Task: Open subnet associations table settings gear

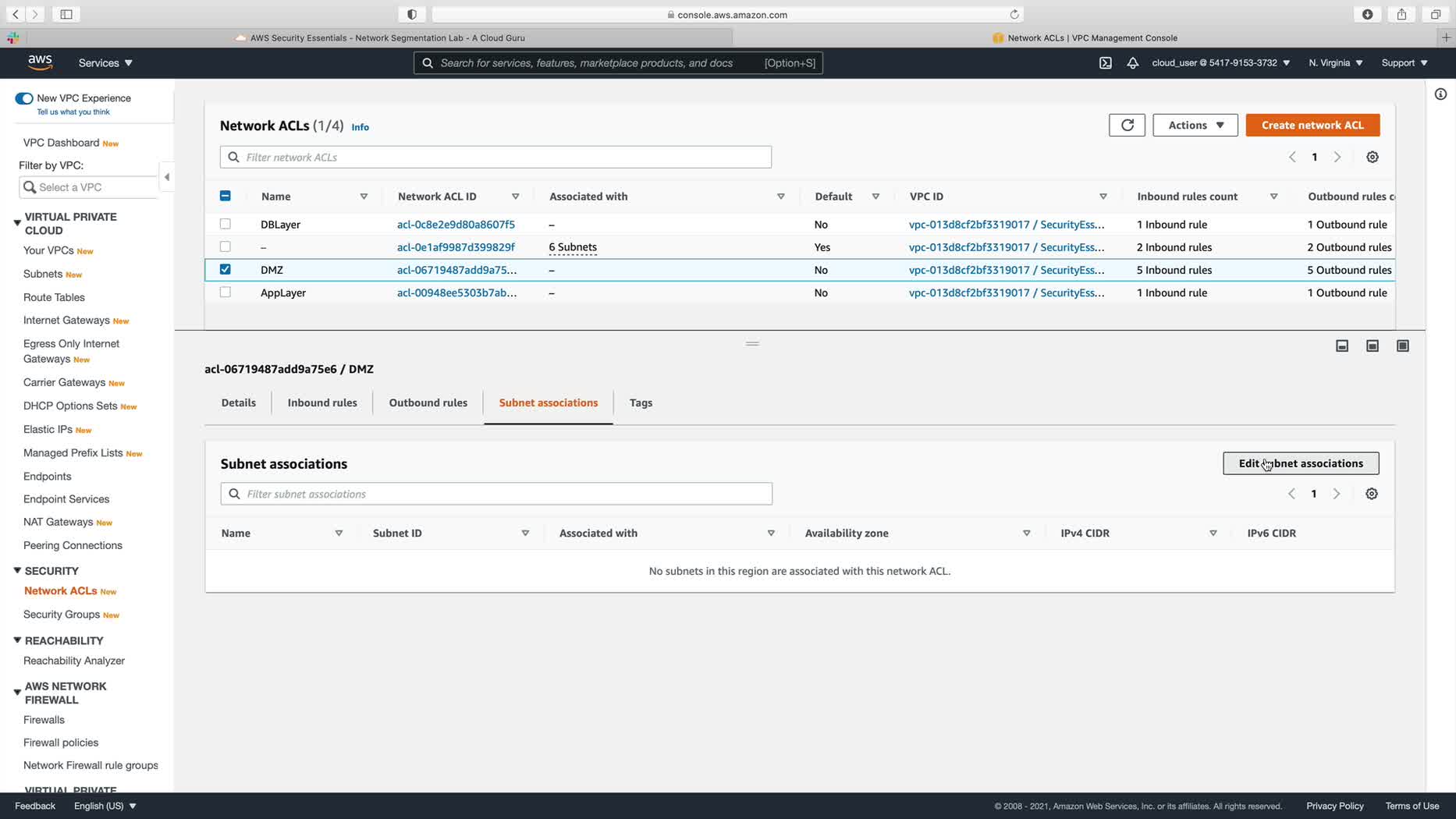Action: point(1371,494)
